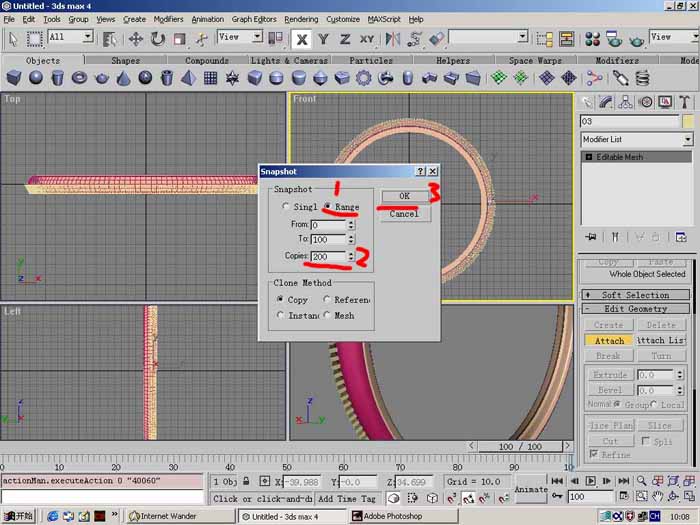
Task: Collapse the Edit Geometry rollout
Action: coord(635,309)
